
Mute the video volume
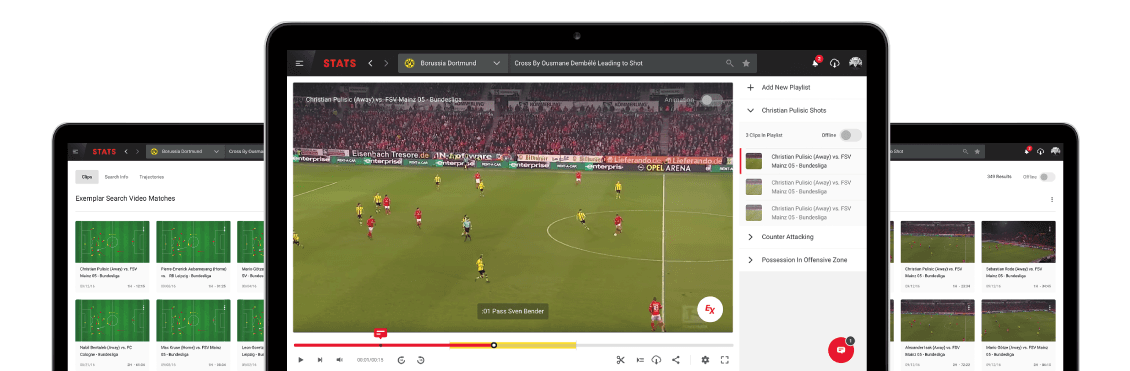[339, 359]
